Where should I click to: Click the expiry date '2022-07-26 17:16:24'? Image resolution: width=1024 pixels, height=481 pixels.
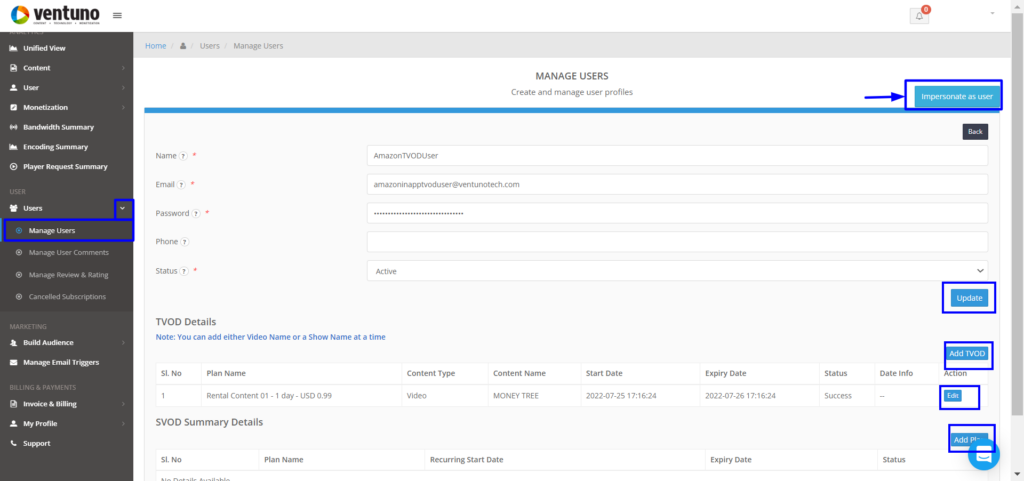coord(741,396)
